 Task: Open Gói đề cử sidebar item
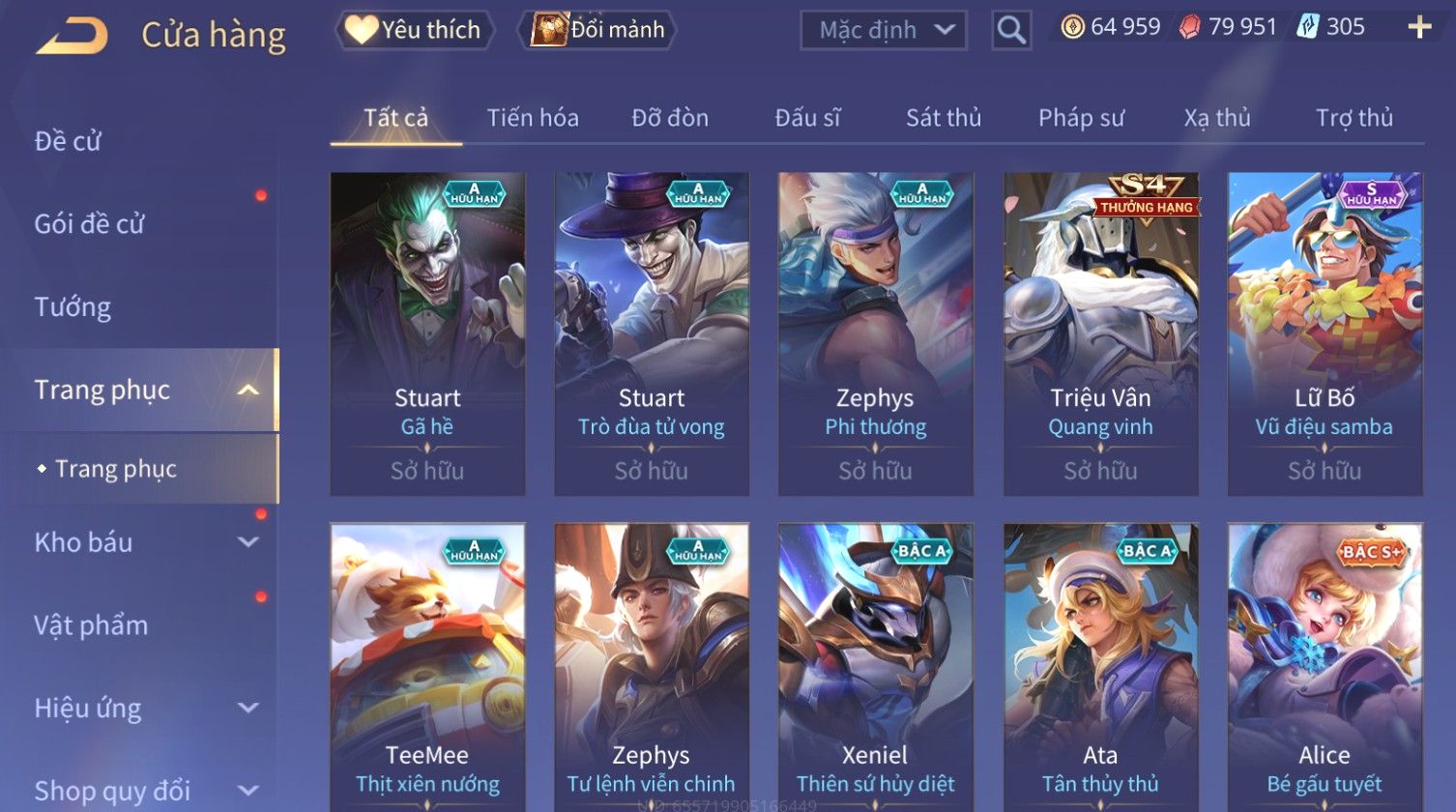[x=89, y=224]
